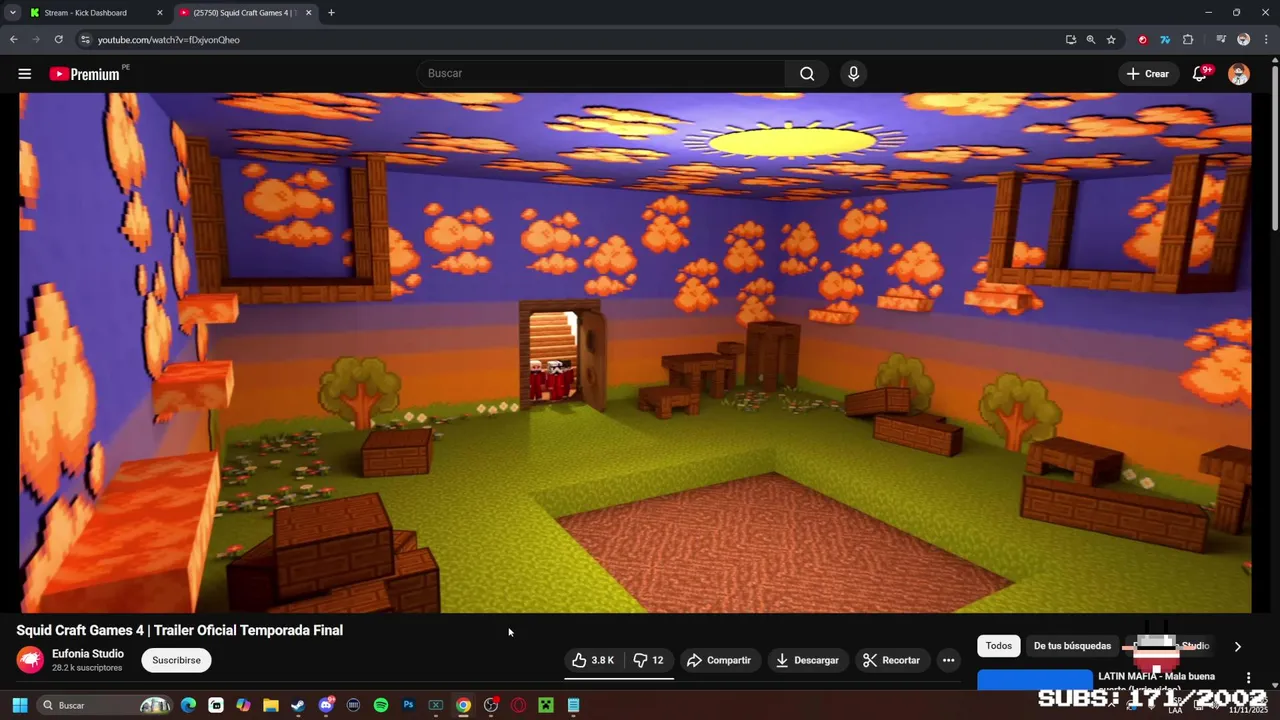Click install app icon in address bar

click(x=1071, y=40)
